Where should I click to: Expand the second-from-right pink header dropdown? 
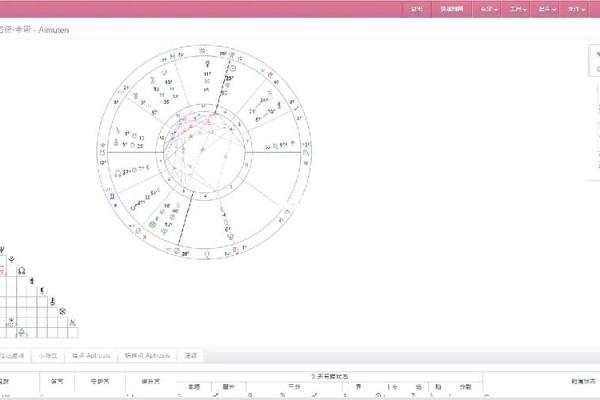tap(545, 9)
